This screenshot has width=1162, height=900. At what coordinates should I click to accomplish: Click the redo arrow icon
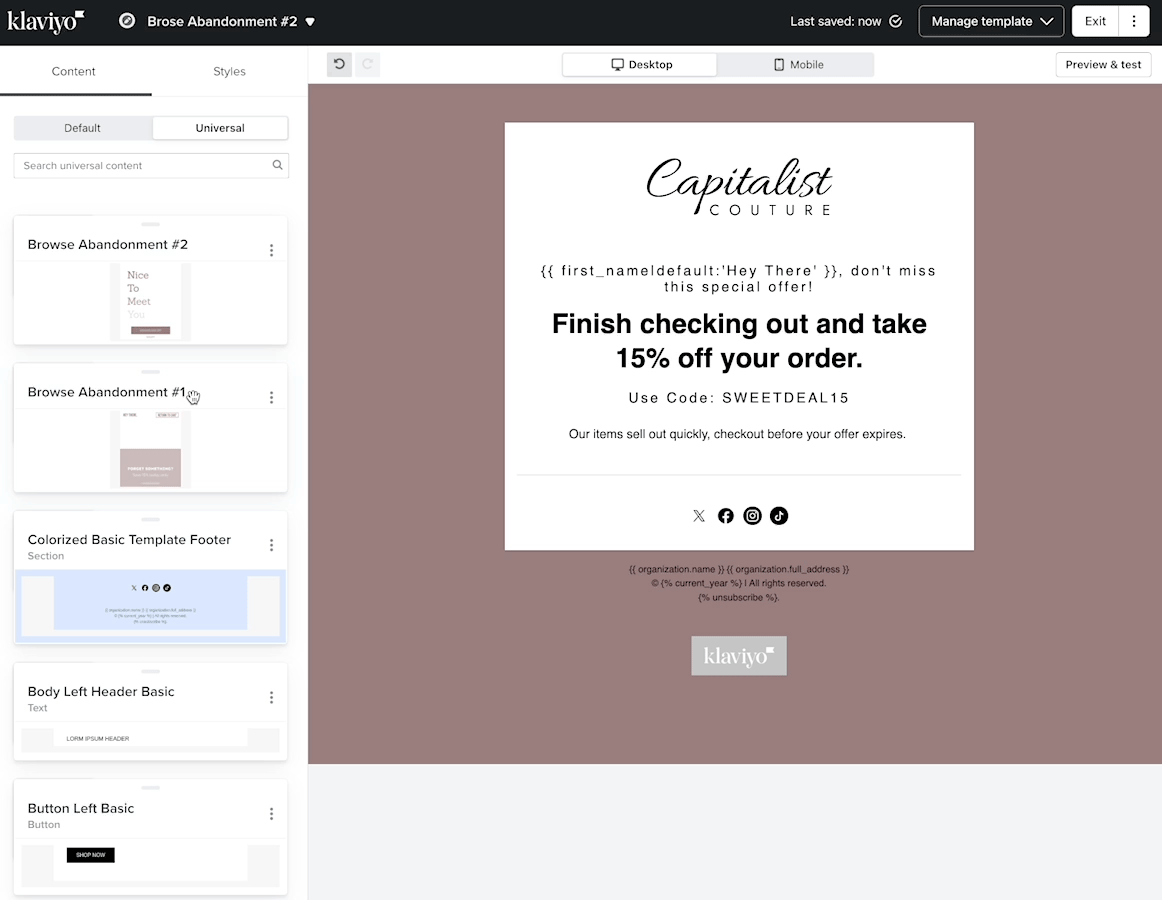tap(368, 64)
